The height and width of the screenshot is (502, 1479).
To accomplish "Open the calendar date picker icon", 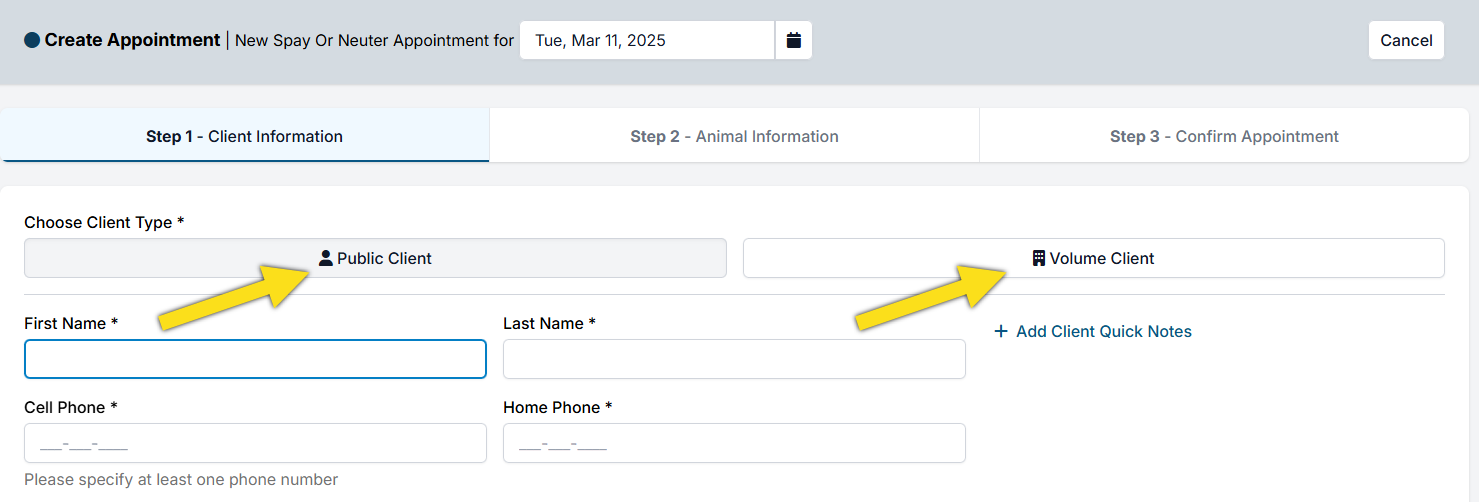I will (794, 40).
